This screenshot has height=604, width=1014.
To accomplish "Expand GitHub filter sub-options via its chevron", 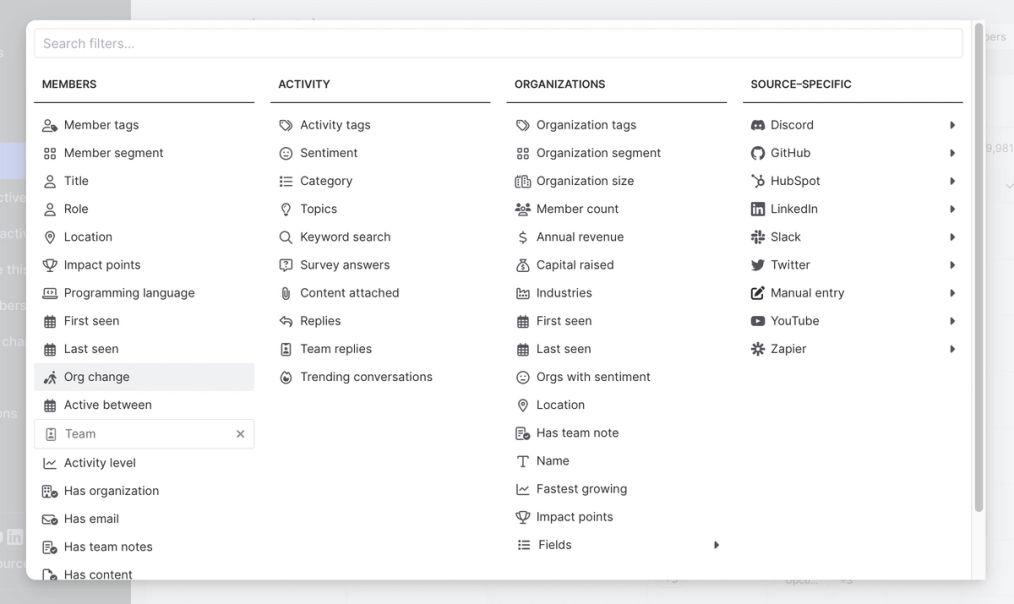I will [x=951, y=152].
